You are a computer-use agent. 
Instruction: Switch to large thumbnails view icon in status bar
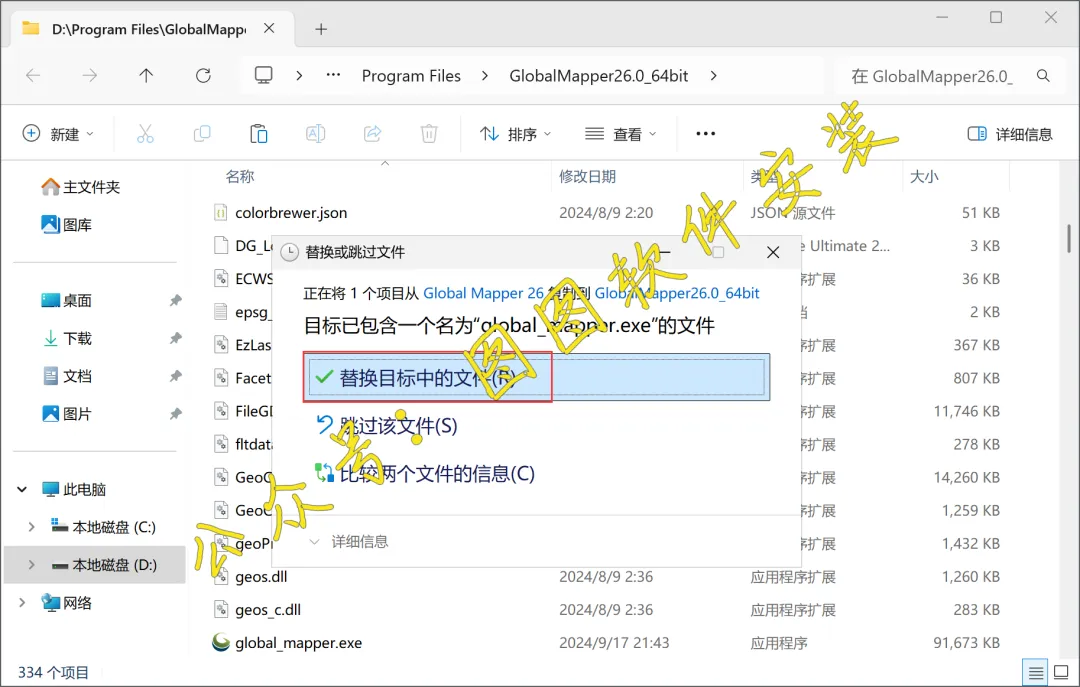[1061, 672]
